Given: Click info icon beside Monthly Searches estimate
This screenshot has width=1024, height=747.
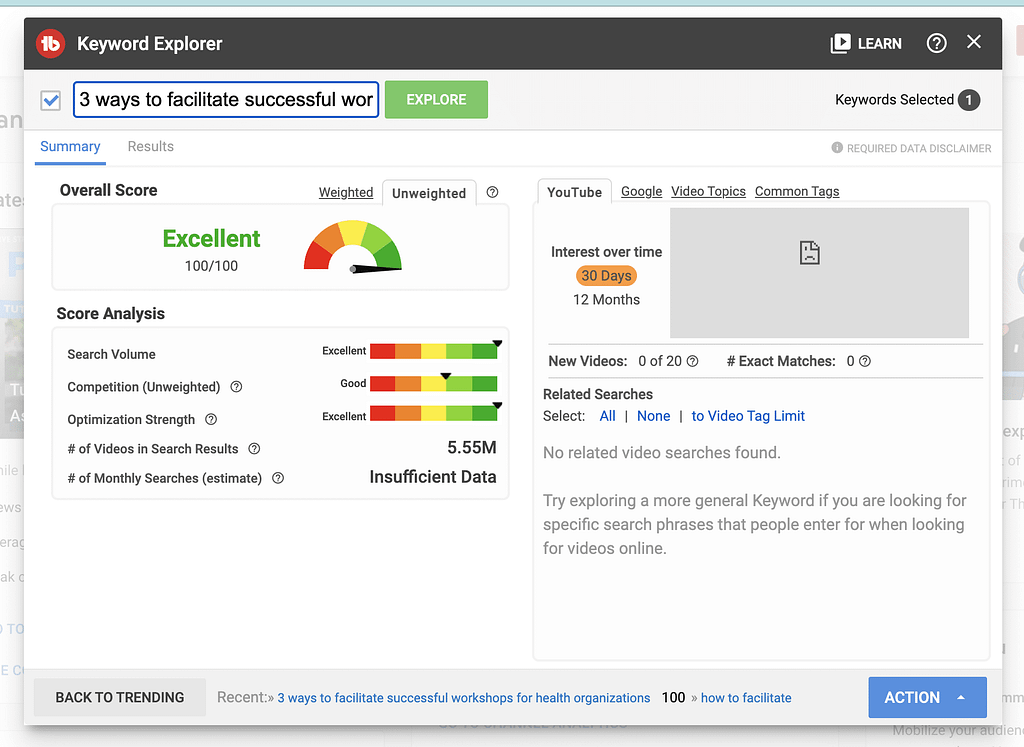Looking at the screenshot, I should 278,479.
